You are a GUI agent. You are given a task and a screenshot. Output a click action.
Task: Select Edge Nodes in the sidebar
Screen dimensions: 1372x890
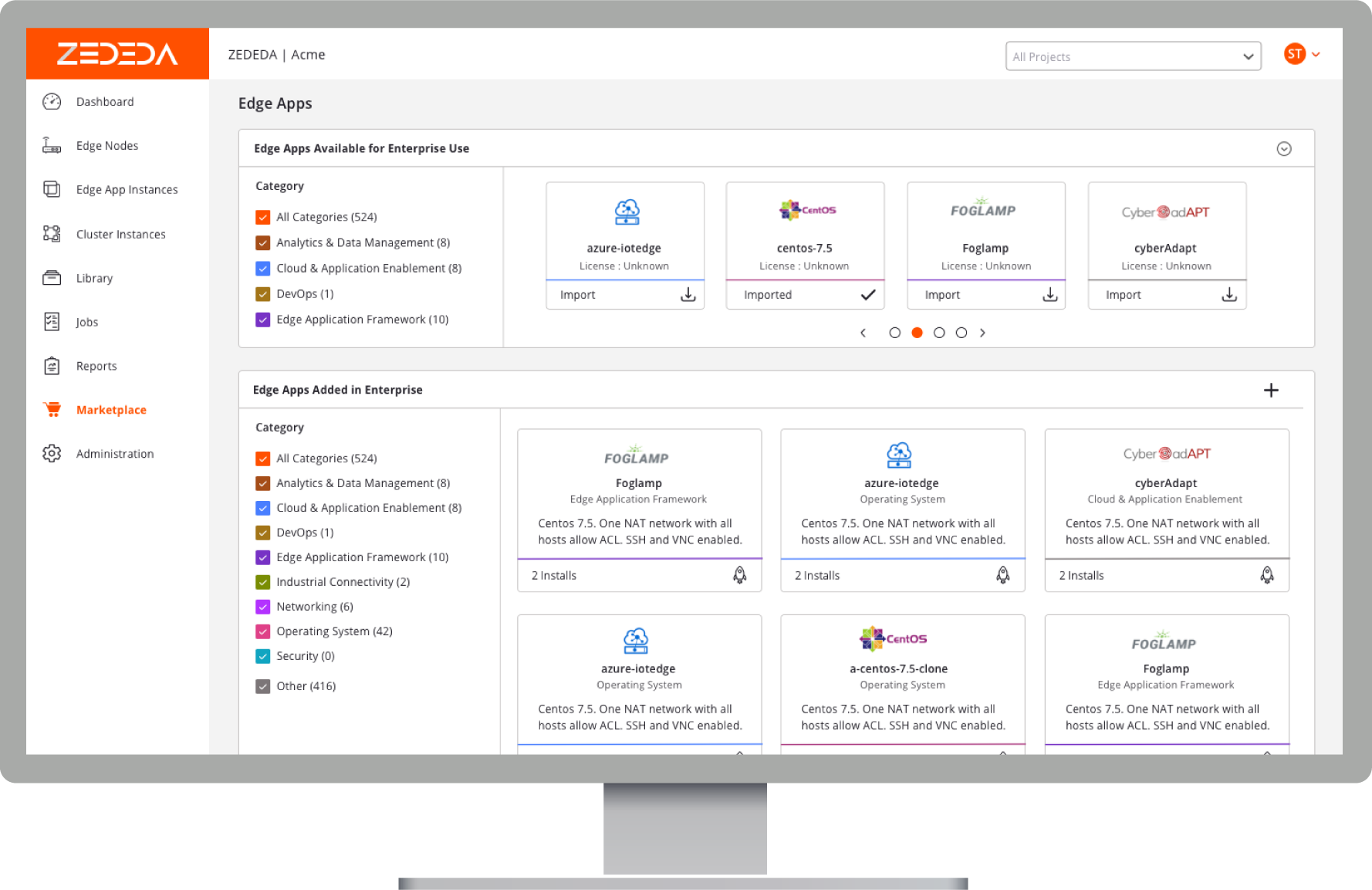click(107, 145)
